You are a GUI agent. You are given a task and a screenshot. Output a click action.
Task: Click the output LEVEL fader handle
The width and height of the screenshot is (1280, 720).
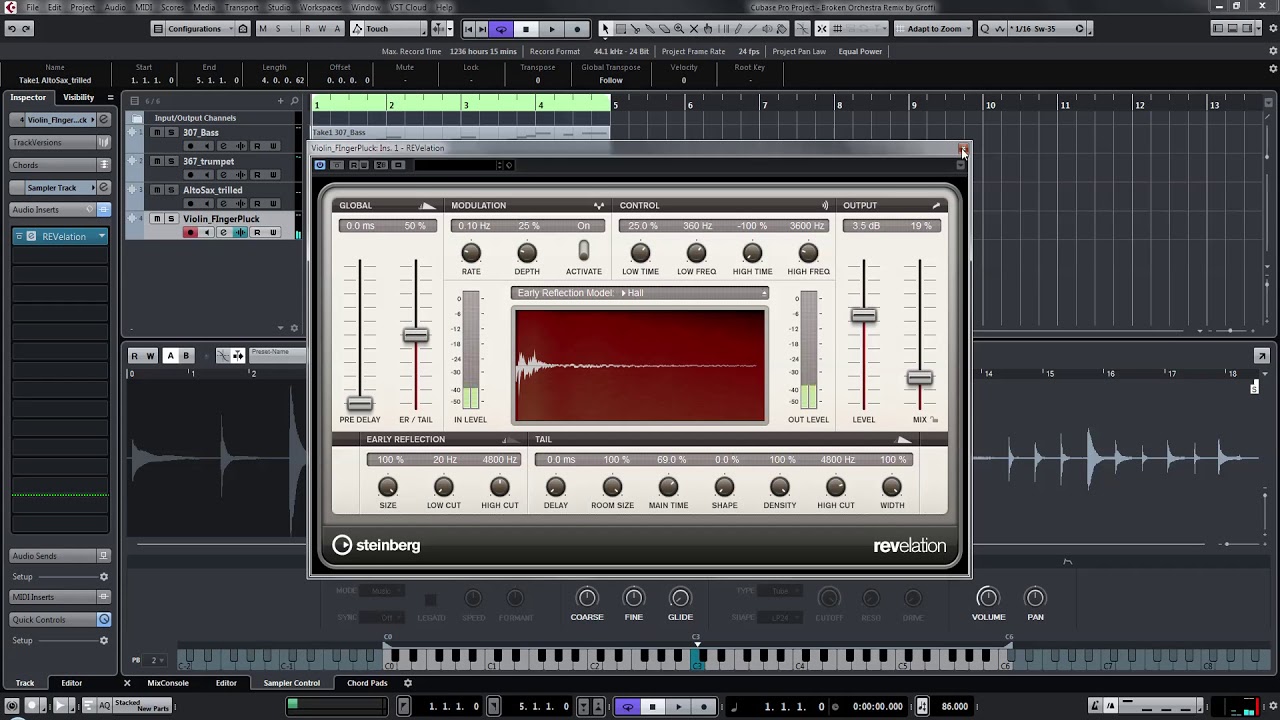tap(864, 316)
